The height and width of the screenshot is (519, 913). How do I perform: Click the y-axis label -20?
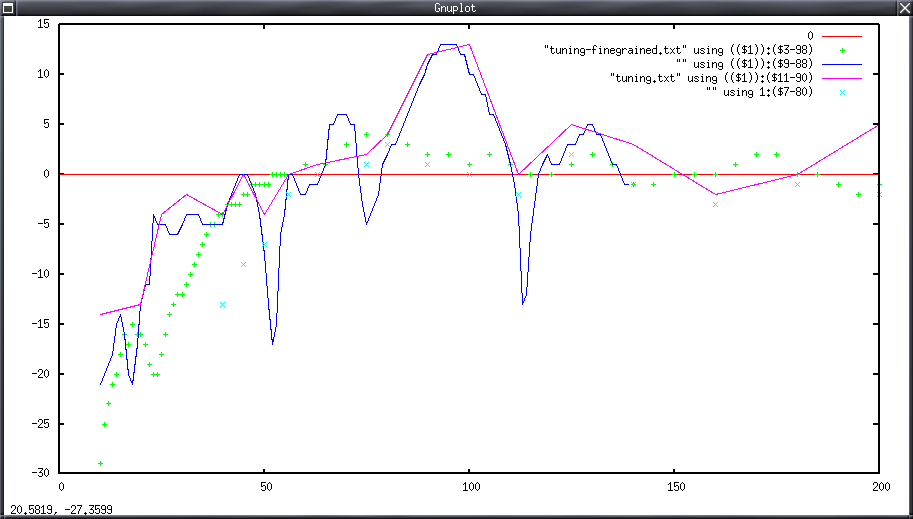[x=41, y=374]
